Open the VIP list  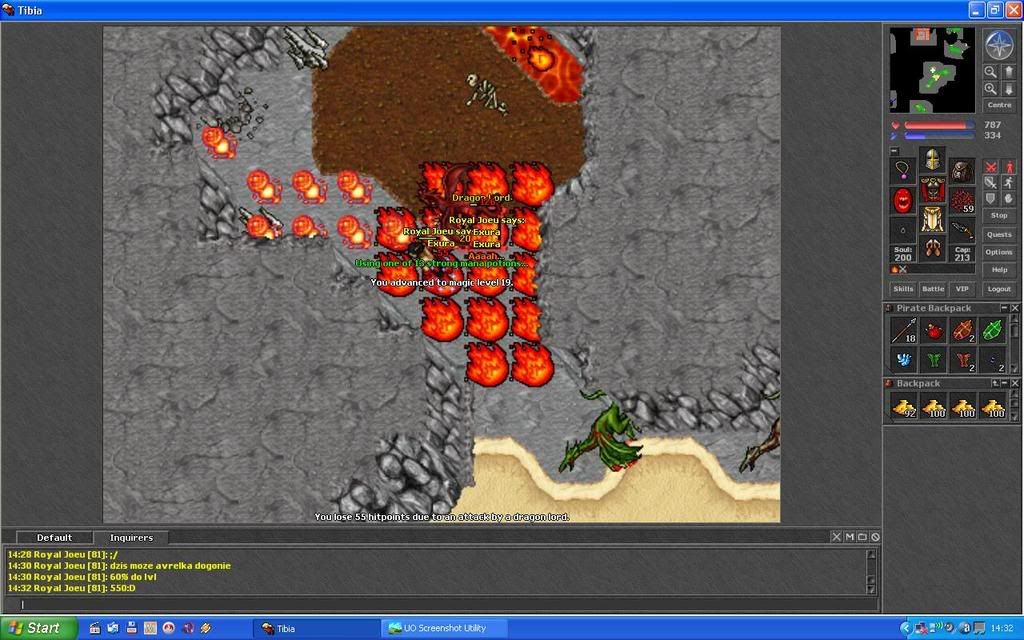pyautogui.click(x=962, y=289)
